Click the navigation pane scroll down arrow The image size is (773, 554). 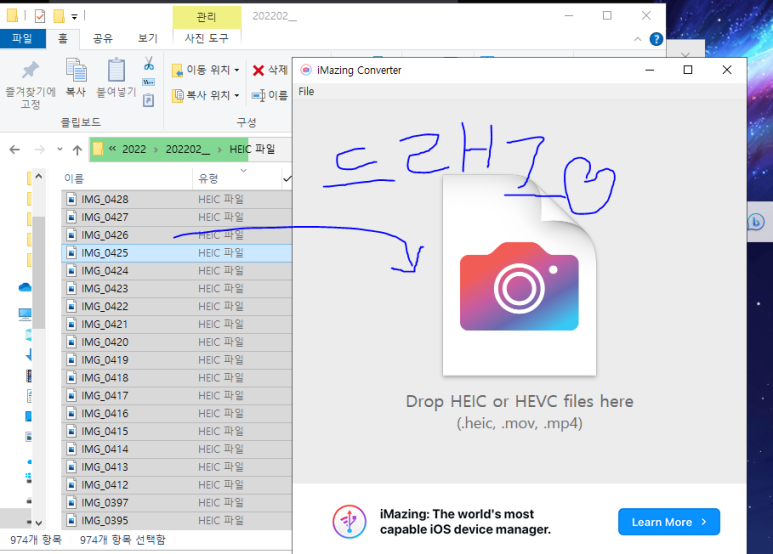39,523
